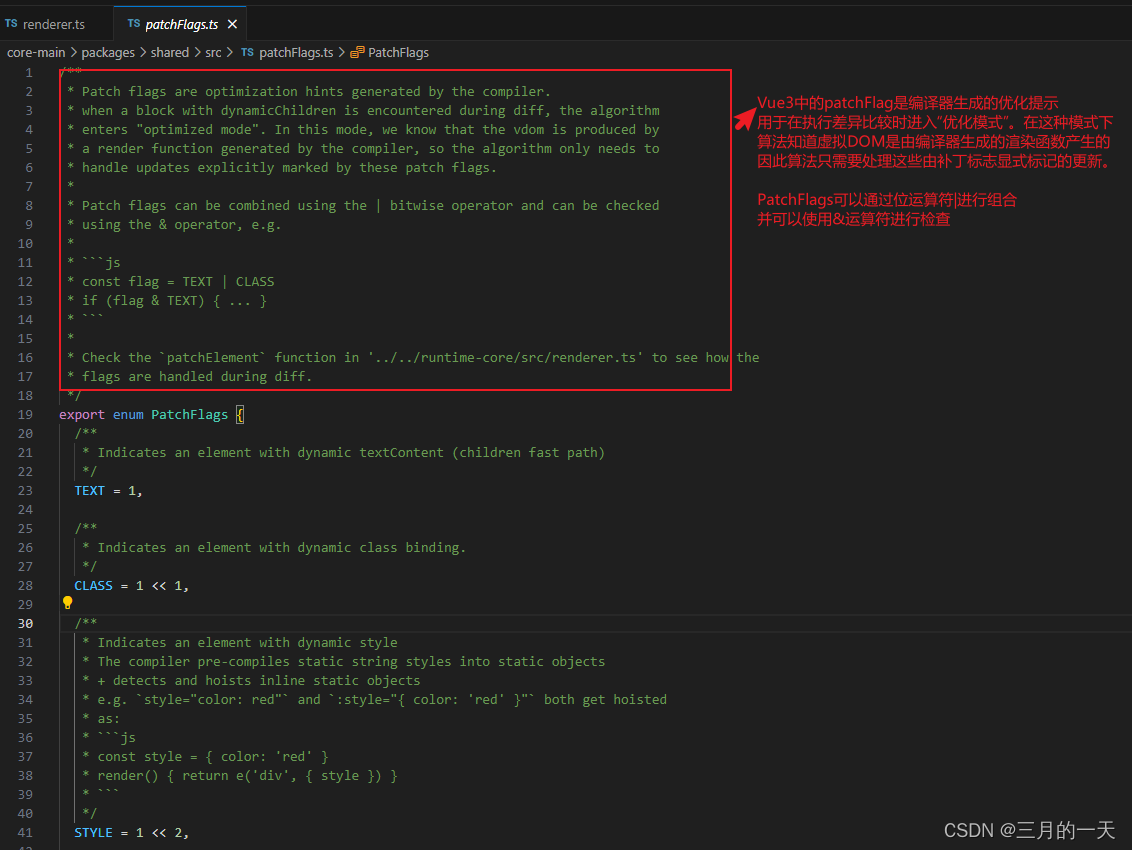
Task: Select the patchFlags.ts editor tab
Action: point(180,24)
